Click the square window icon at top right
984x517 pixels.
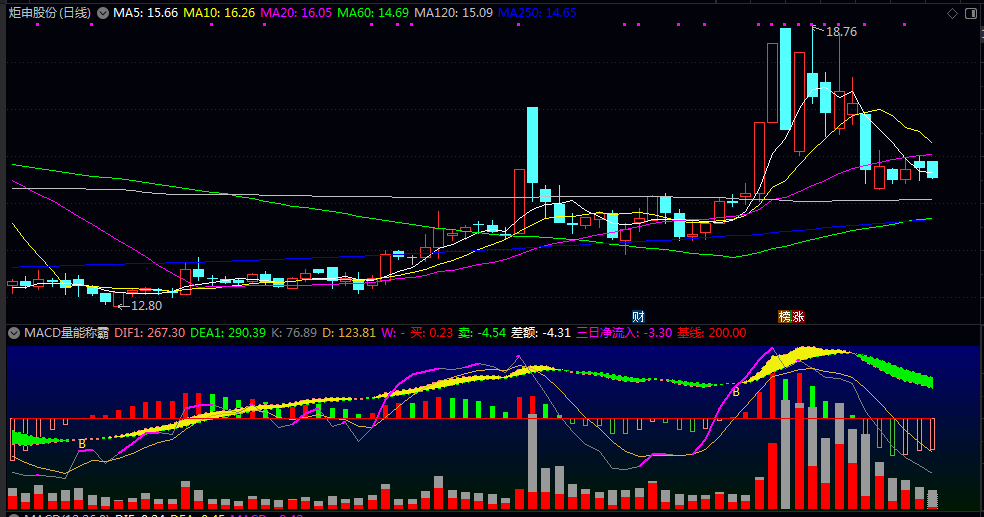tap(971, 13)
